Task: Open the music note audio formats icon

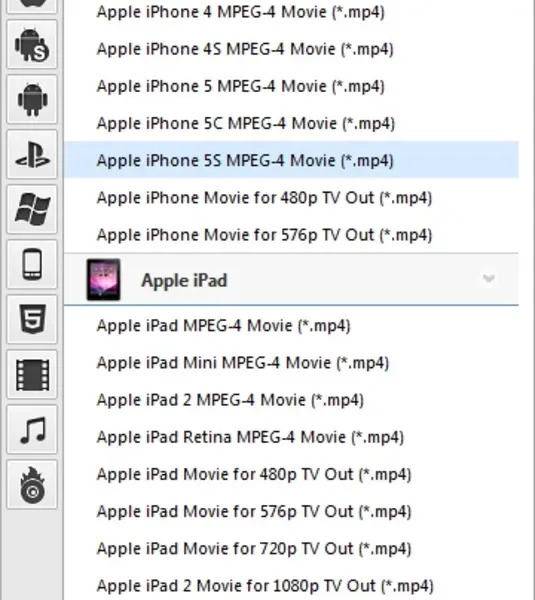Action: tap(32, 430)
